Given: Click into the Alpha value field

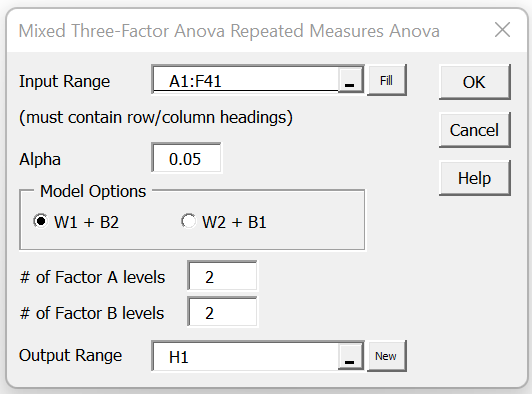Looking at the screenshot, I should [x=186, y=158].
